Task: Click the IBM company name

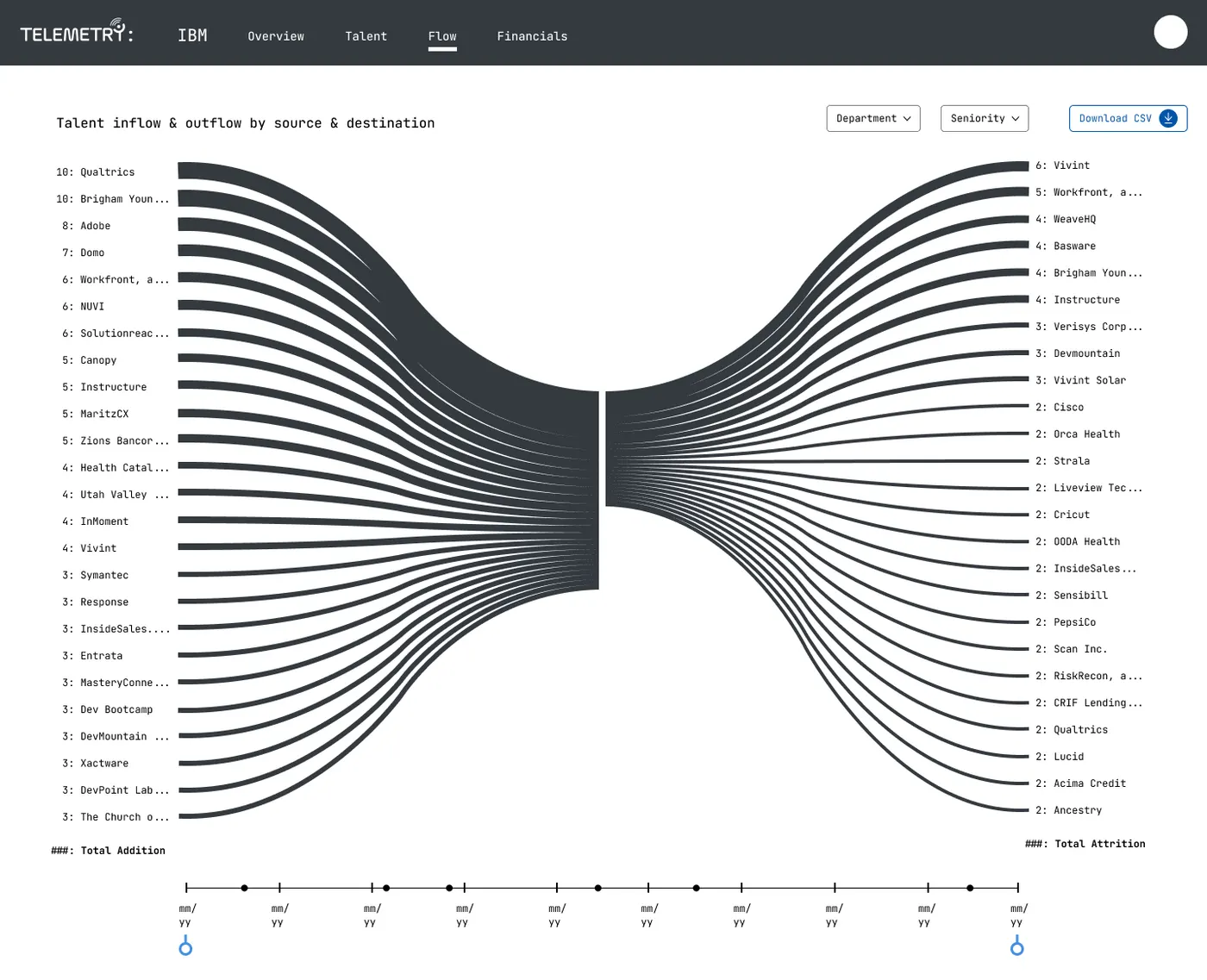Action: [x=192, y=35]
